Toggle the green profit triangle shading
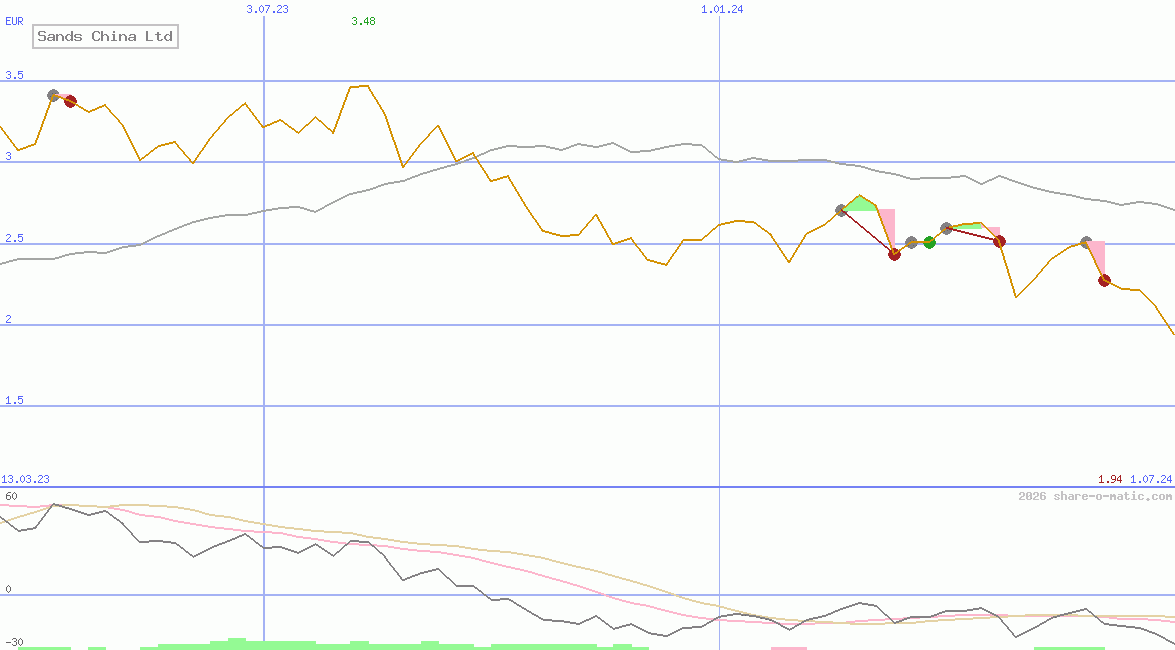The image size is (1175, 650). click(x=860, y=203)
